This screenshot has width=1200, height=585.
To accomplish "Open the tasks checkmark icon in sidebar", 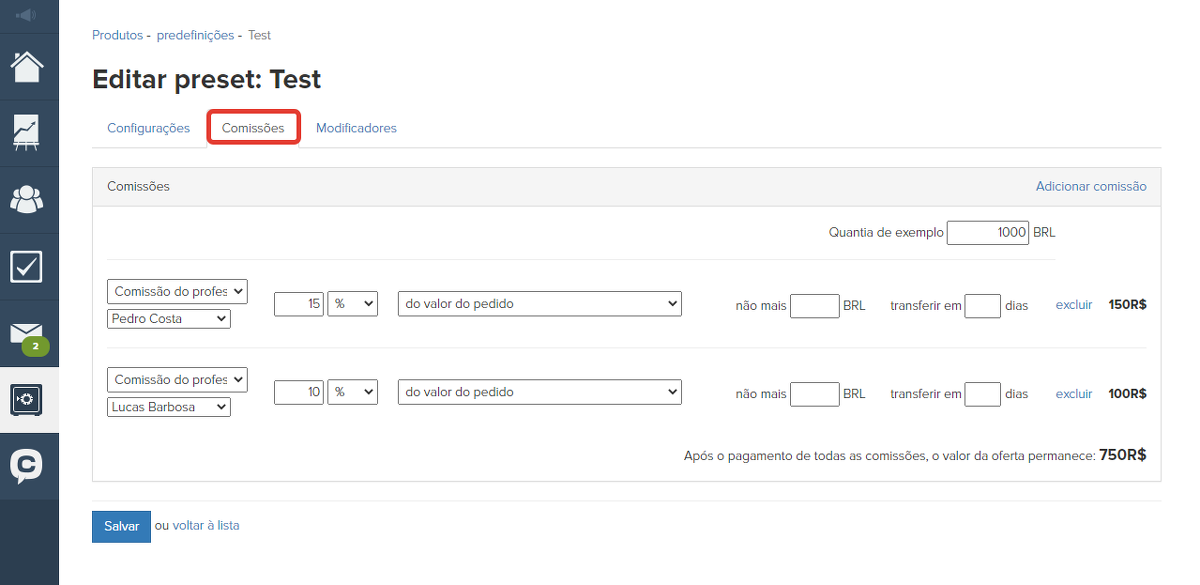I will pyautogui.click(x=28, y=267).
